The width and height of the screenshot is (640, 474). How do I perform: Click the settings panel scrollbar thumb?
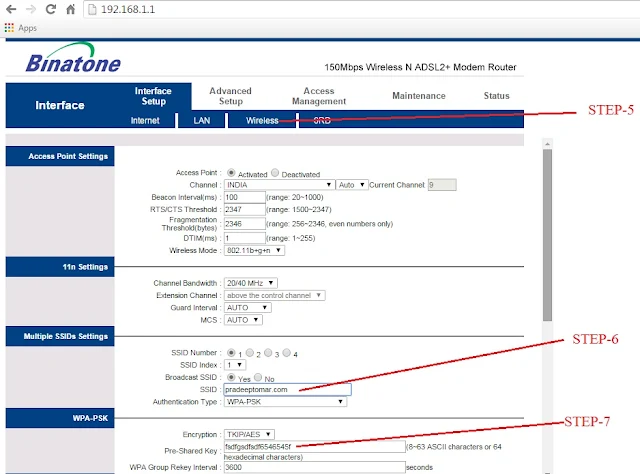pyautogui.click(x=547, y=235)
